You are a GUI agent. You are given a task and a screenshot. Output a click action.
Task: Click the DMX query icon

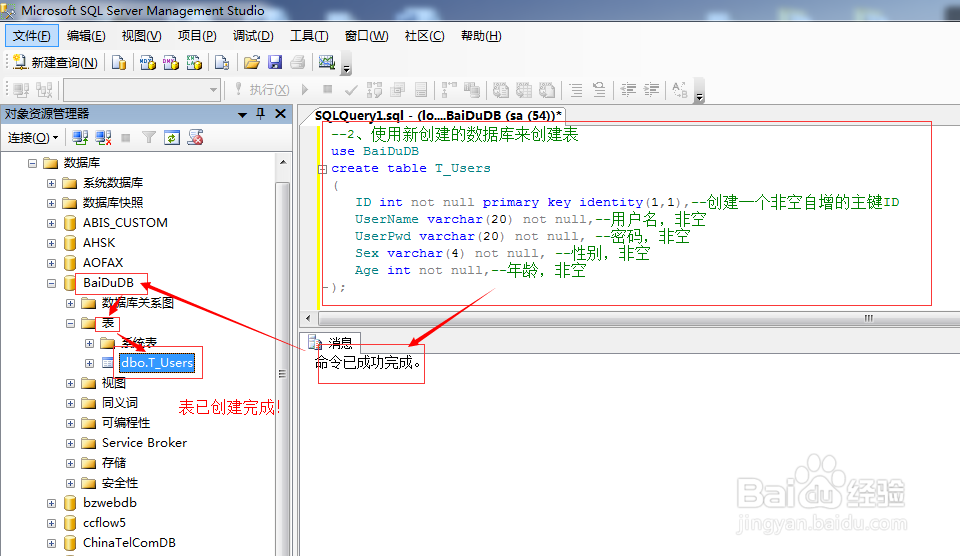pyautogui.click(x=171, y=62)
